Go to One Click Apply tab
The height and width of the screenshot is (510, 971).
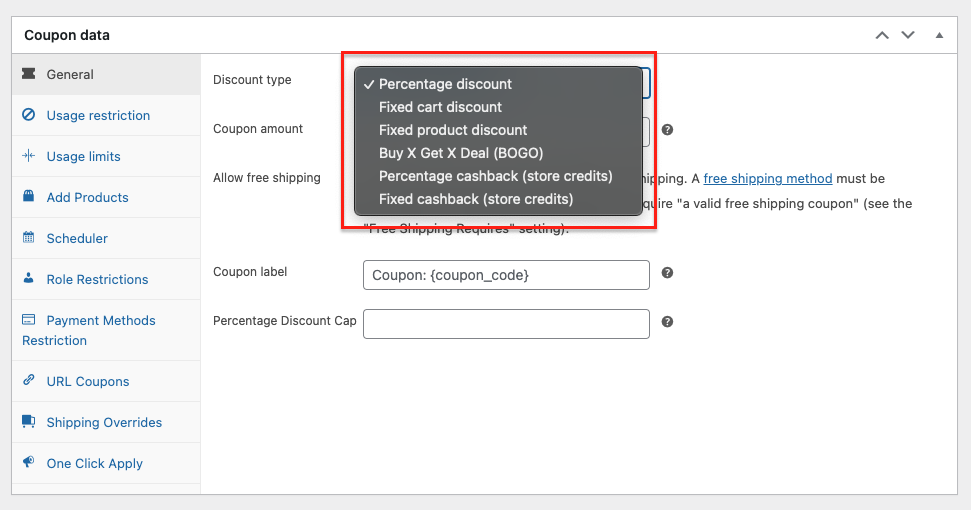[106, 463]
